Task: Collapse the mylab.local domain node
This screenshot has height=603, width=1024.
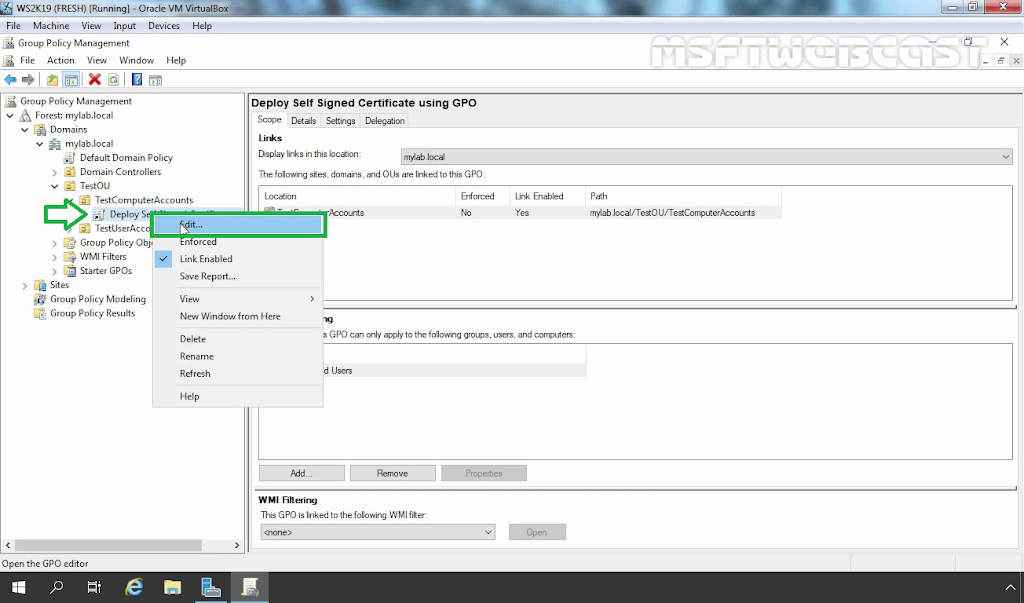Action: click(40, 144)
